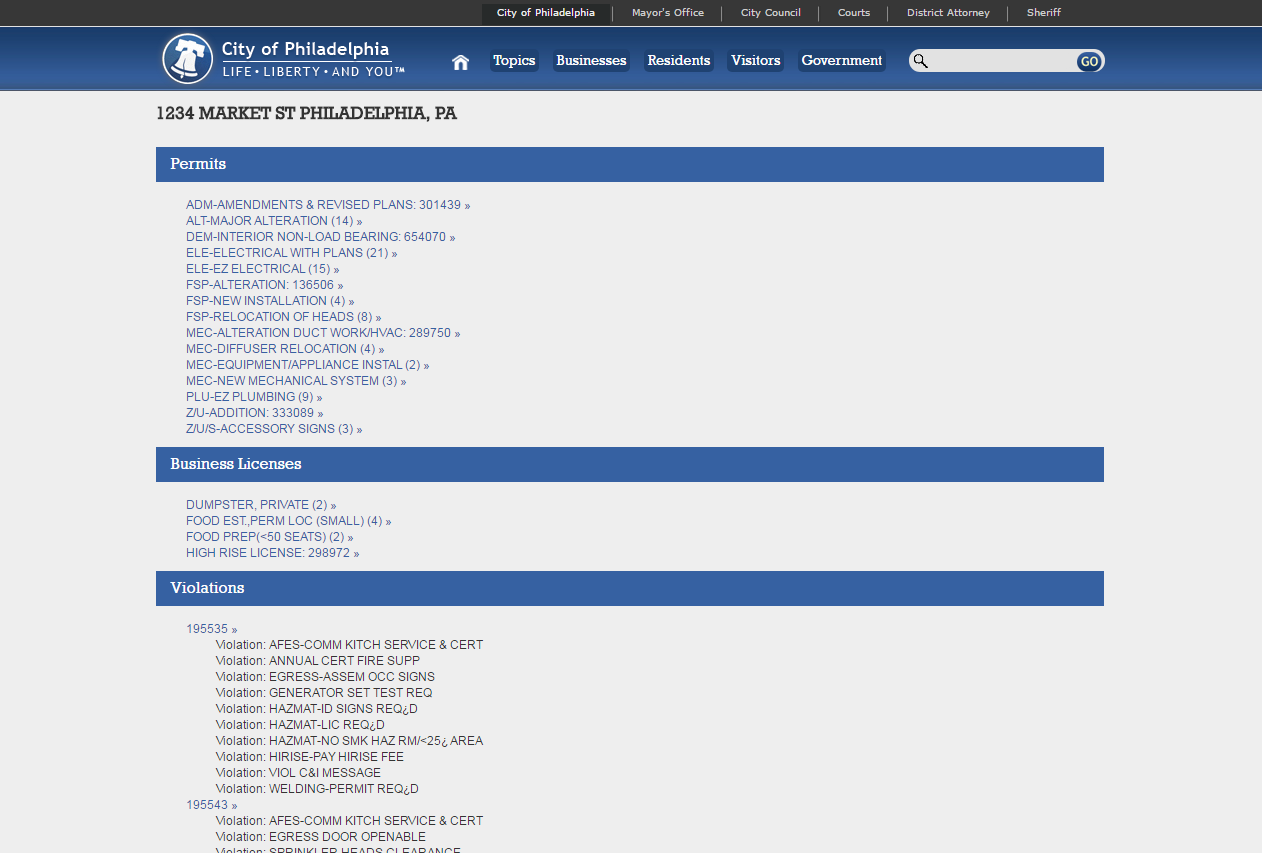This screenshot has width=1262, height=853.
Task: Open ADM-Amendments & Revised Plans 301439 permit
Action: click(x=328, y=205)
